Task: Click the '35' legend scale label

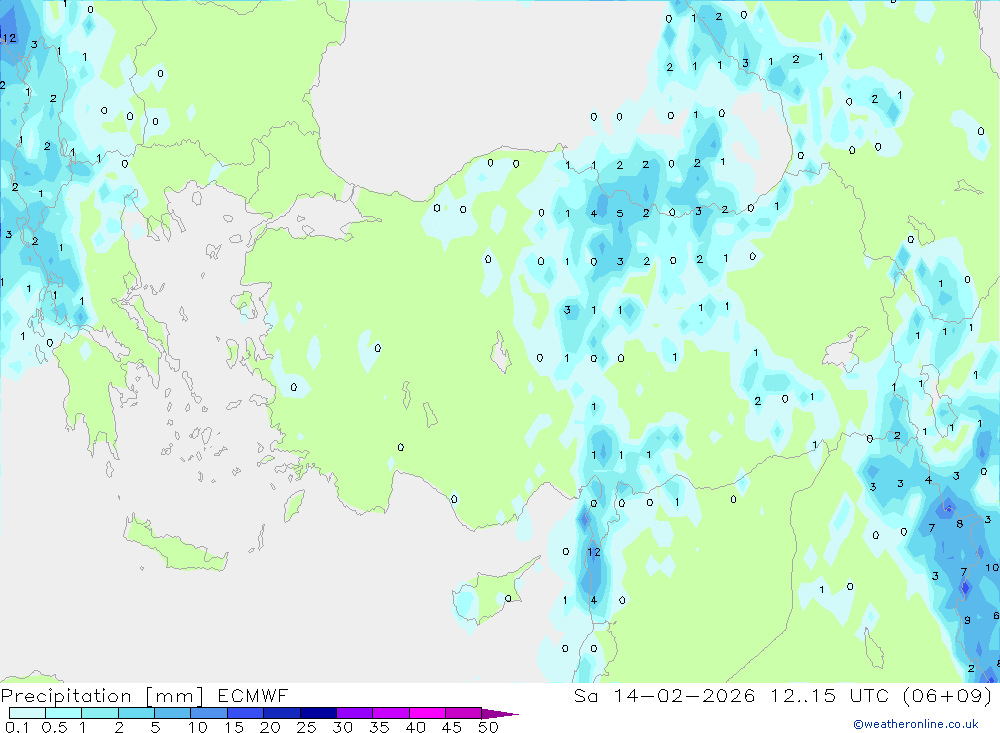Action: tap(379, 727)
